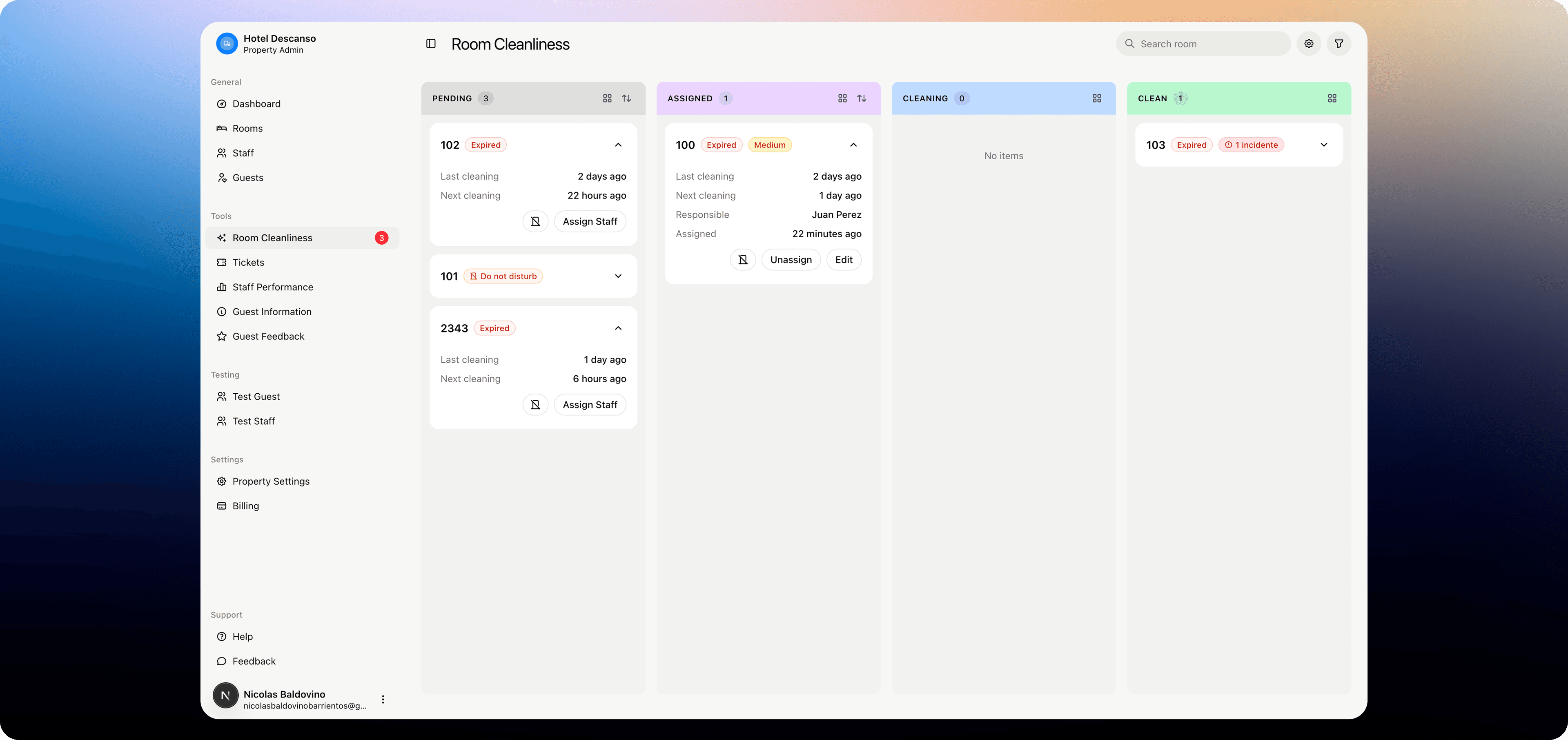Click Assign Staff on room 102
Viewport: 1568px width, 740px height.
[589, 221]
